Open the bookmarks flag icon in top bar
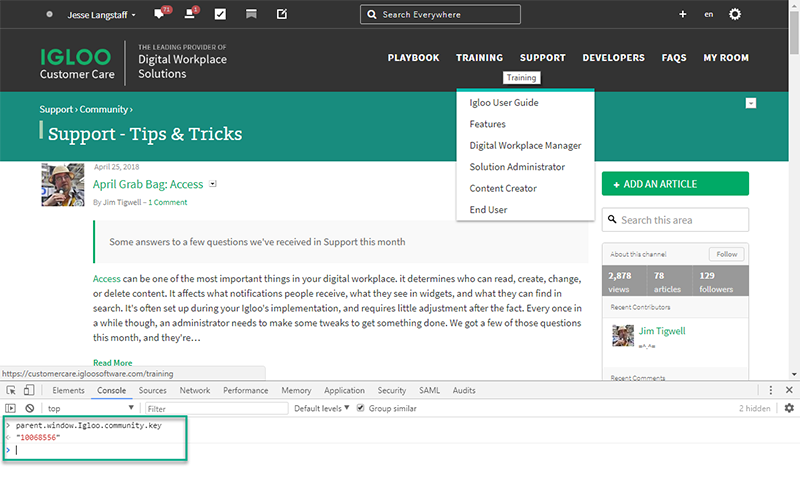 coord(251,14)
